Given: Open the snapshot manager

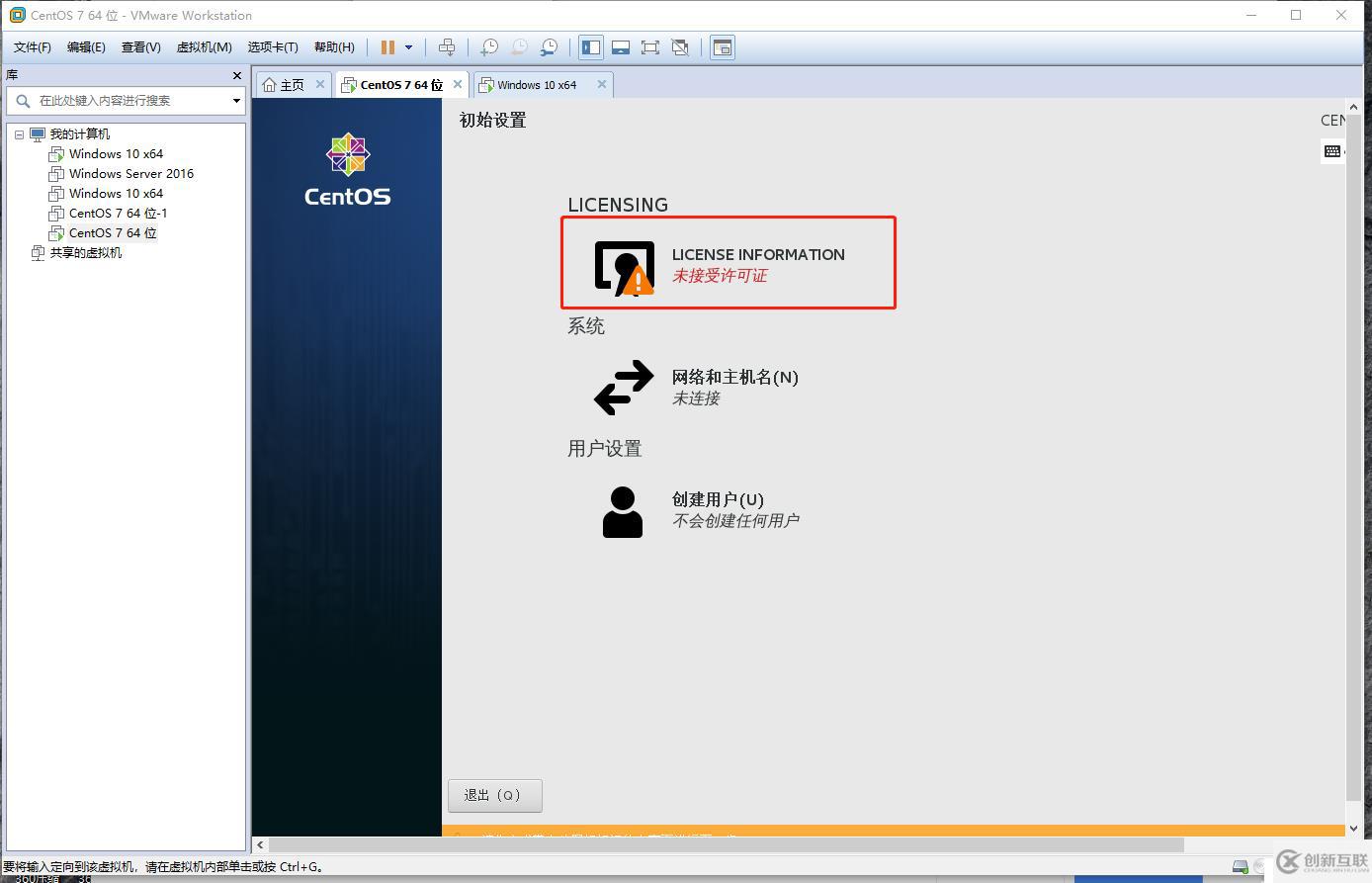Looking at the screenshot, I should tap(549, 47).
